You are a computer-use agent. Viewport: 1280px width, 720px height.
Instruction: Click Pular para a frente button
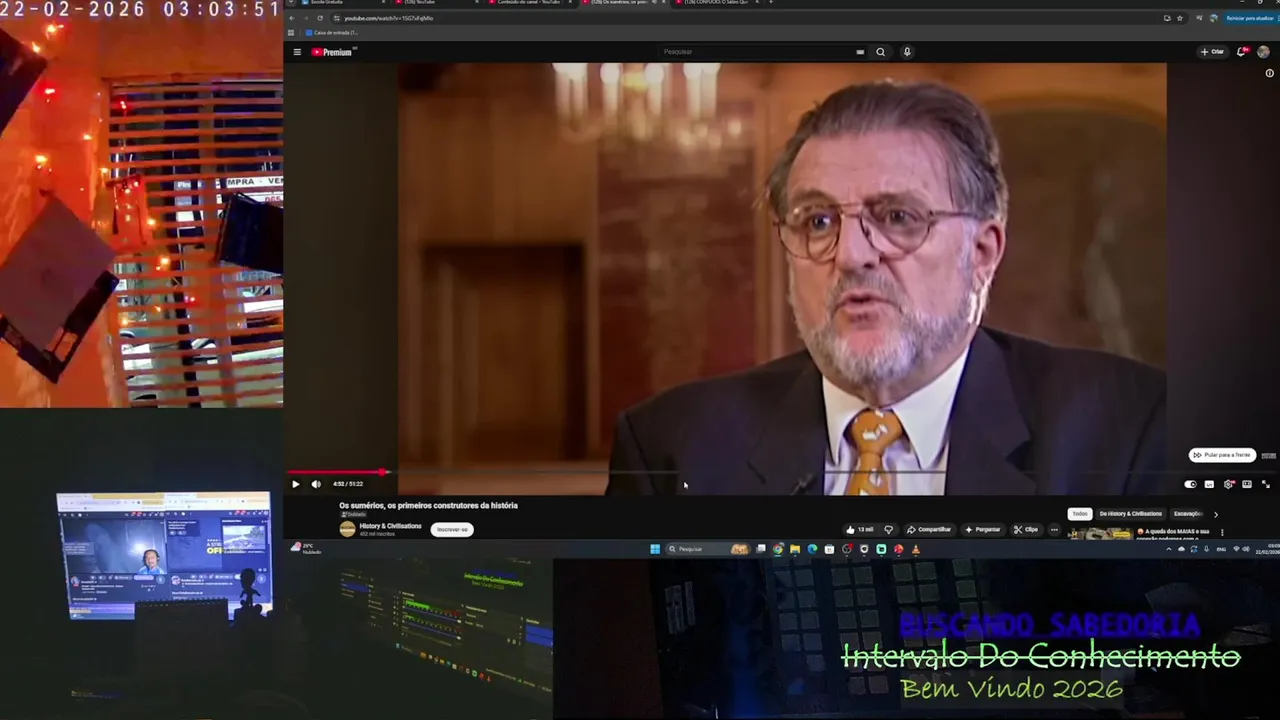click(1222, 455)
